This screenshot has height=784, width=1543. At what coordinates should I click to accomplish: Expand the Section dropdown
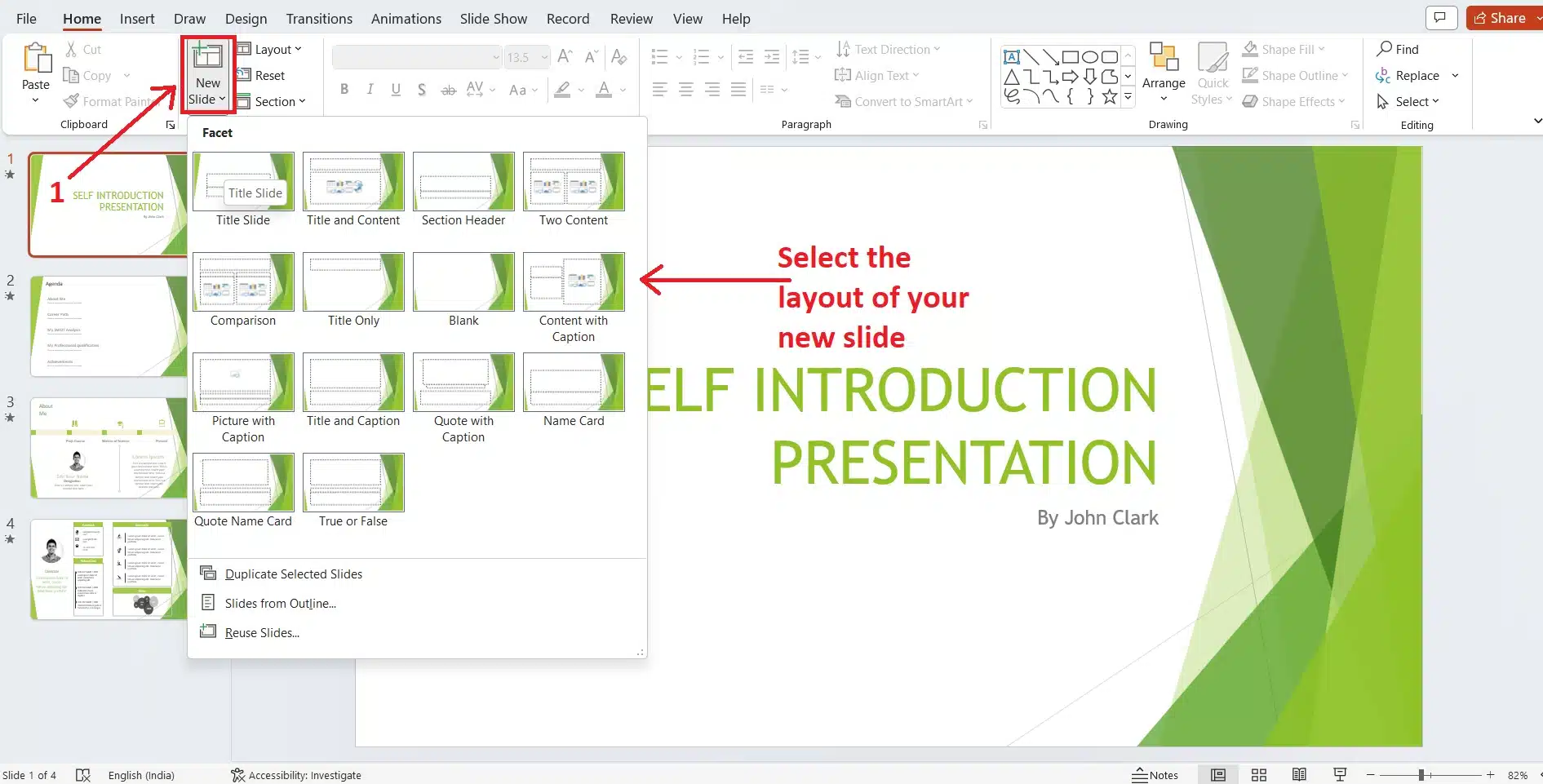[273, 101]
